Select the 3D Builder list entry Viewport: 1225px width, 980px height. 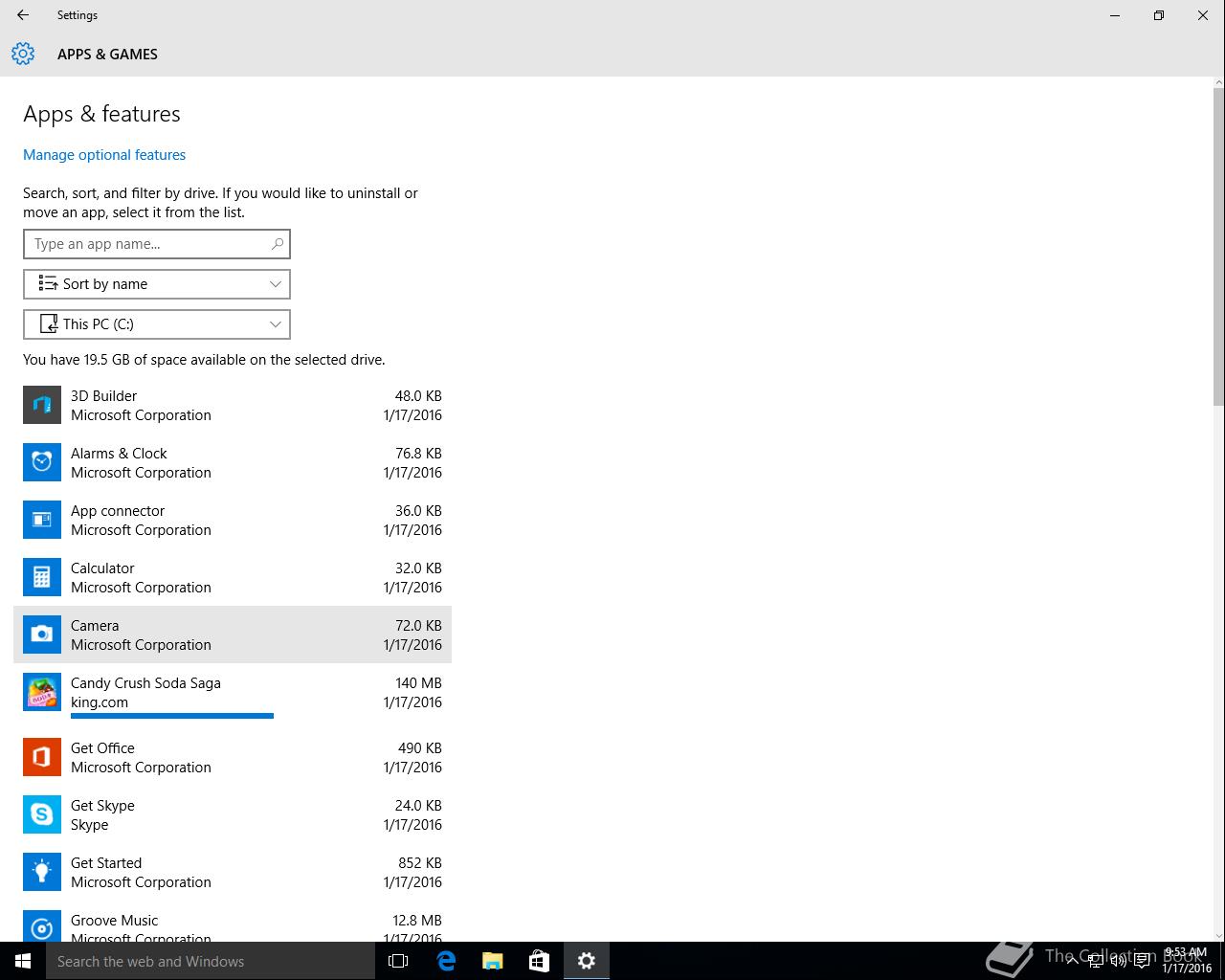(233, 405)
